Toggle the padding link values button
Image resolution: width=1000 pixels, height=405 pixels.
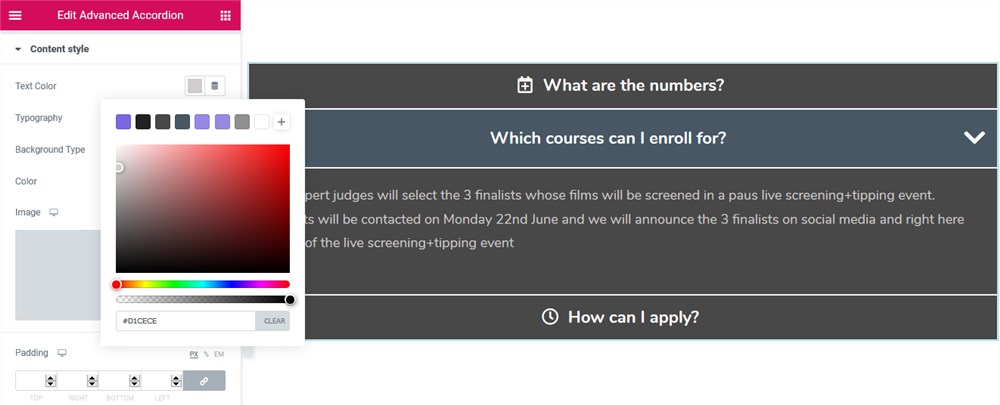click(x=204, y=381)
